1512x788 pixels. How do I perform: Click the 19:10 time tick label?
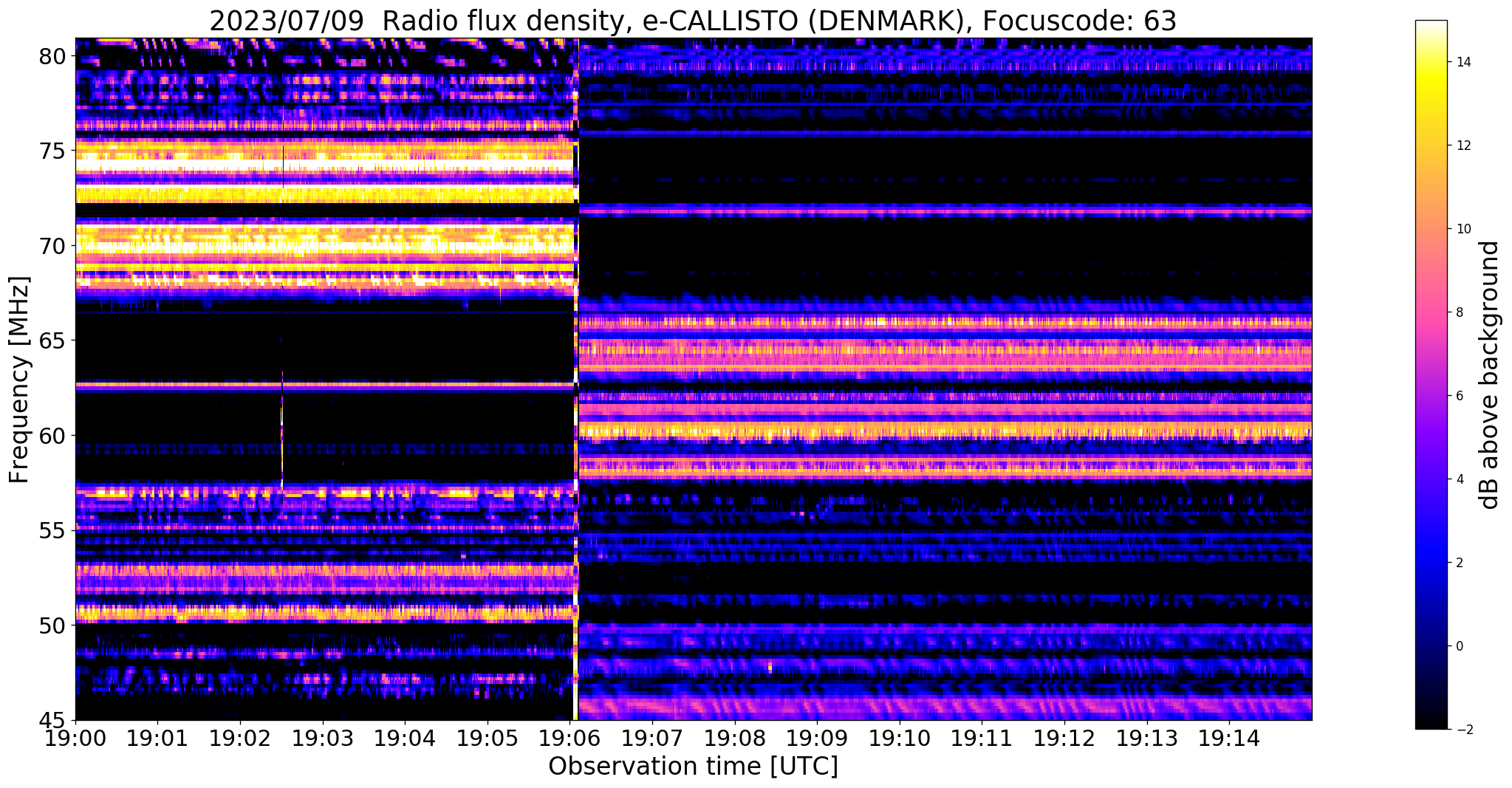(900, 738)
